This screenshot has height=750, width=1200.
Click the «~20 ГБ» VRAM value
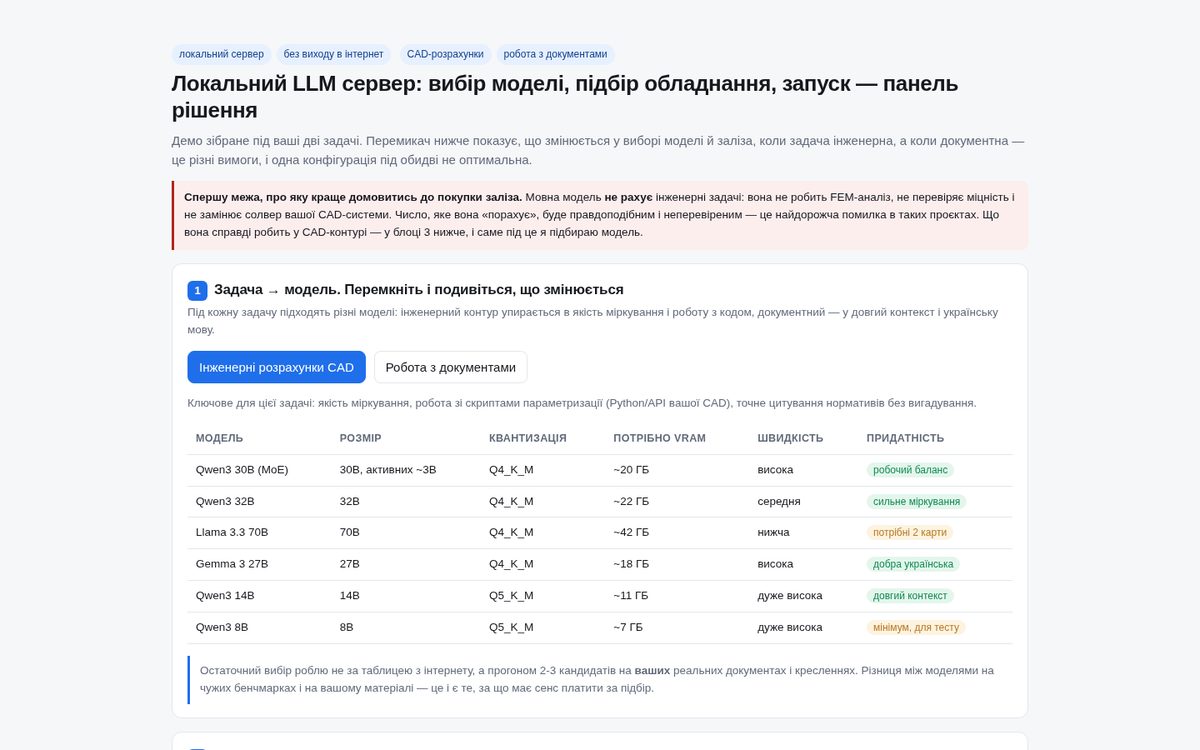tap(631, 470)
